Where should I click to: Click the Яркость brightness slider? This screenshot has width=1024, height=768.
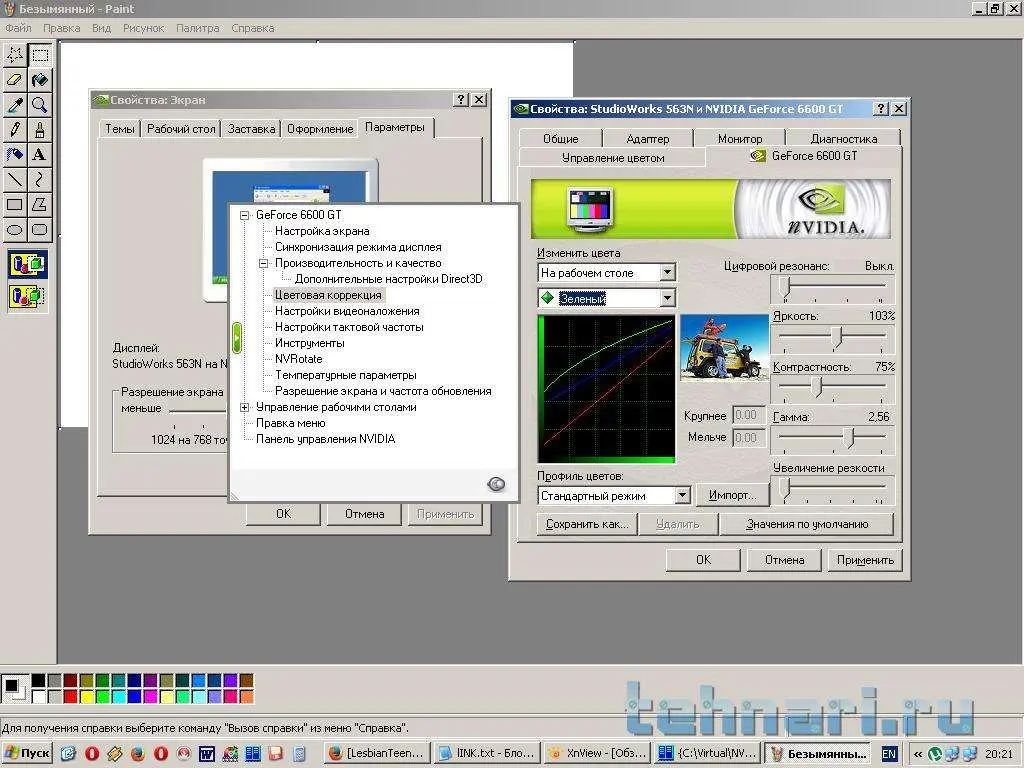click(x=836, y=338)
